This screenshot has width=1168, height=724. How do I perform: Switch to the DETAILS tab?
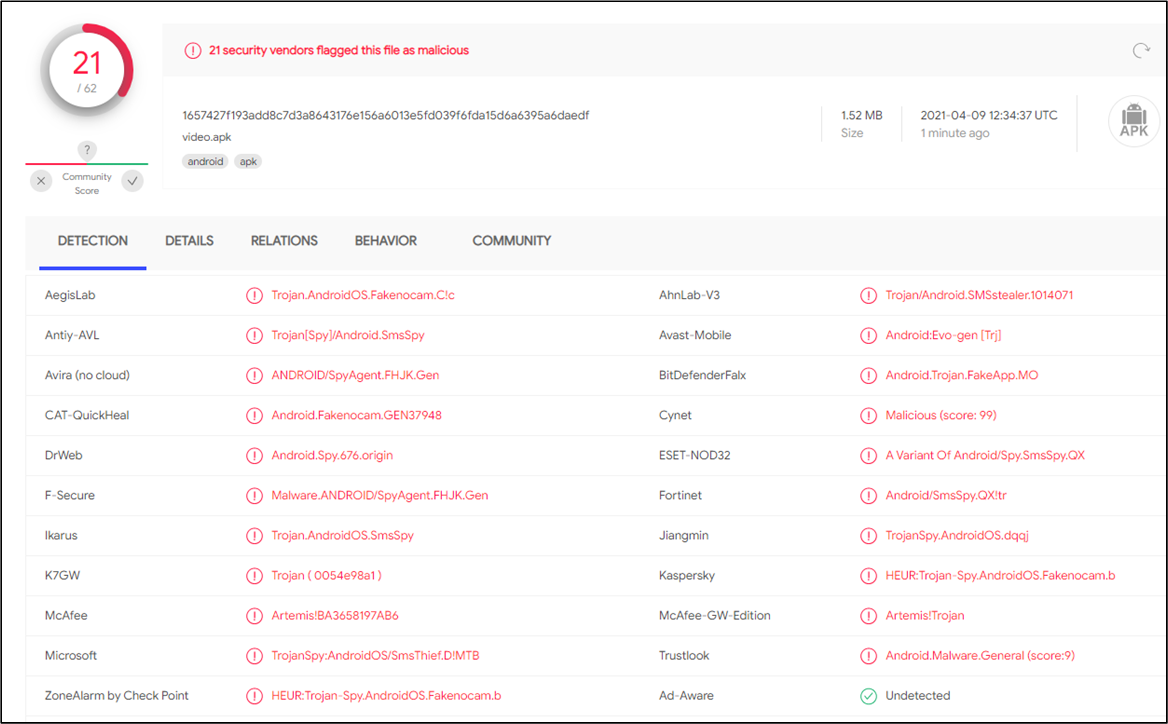(189, 241)
